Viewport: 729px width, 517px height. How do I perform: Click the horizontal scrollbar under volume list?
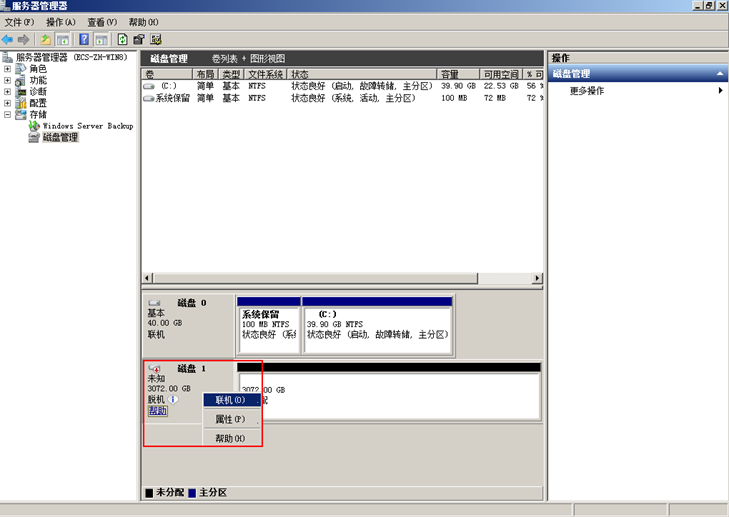tap(340, 277)
